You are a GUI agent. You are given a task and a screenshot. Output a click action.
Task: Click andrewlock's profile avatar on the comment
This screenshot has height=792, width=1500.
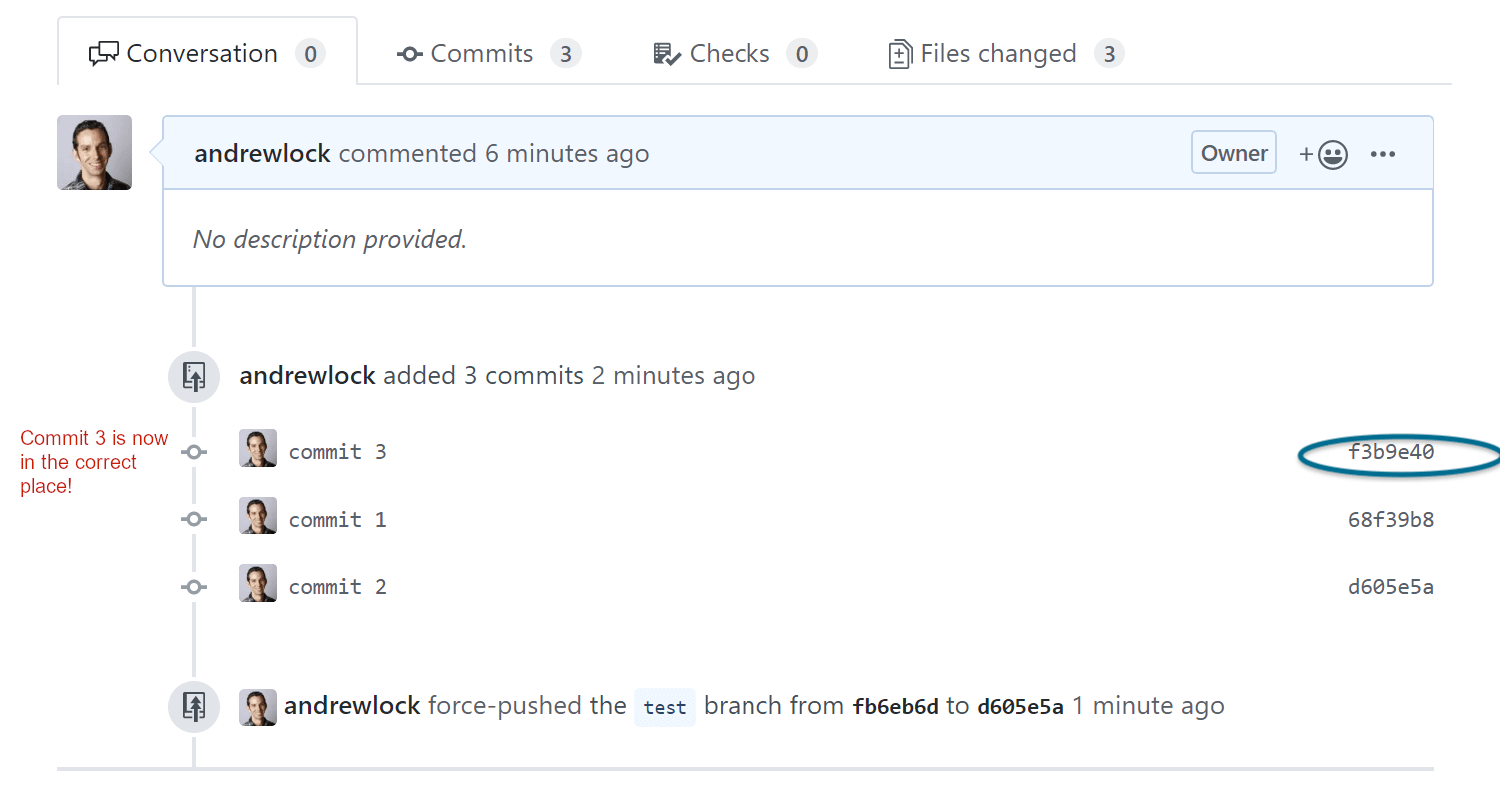(x=94, y=152)
